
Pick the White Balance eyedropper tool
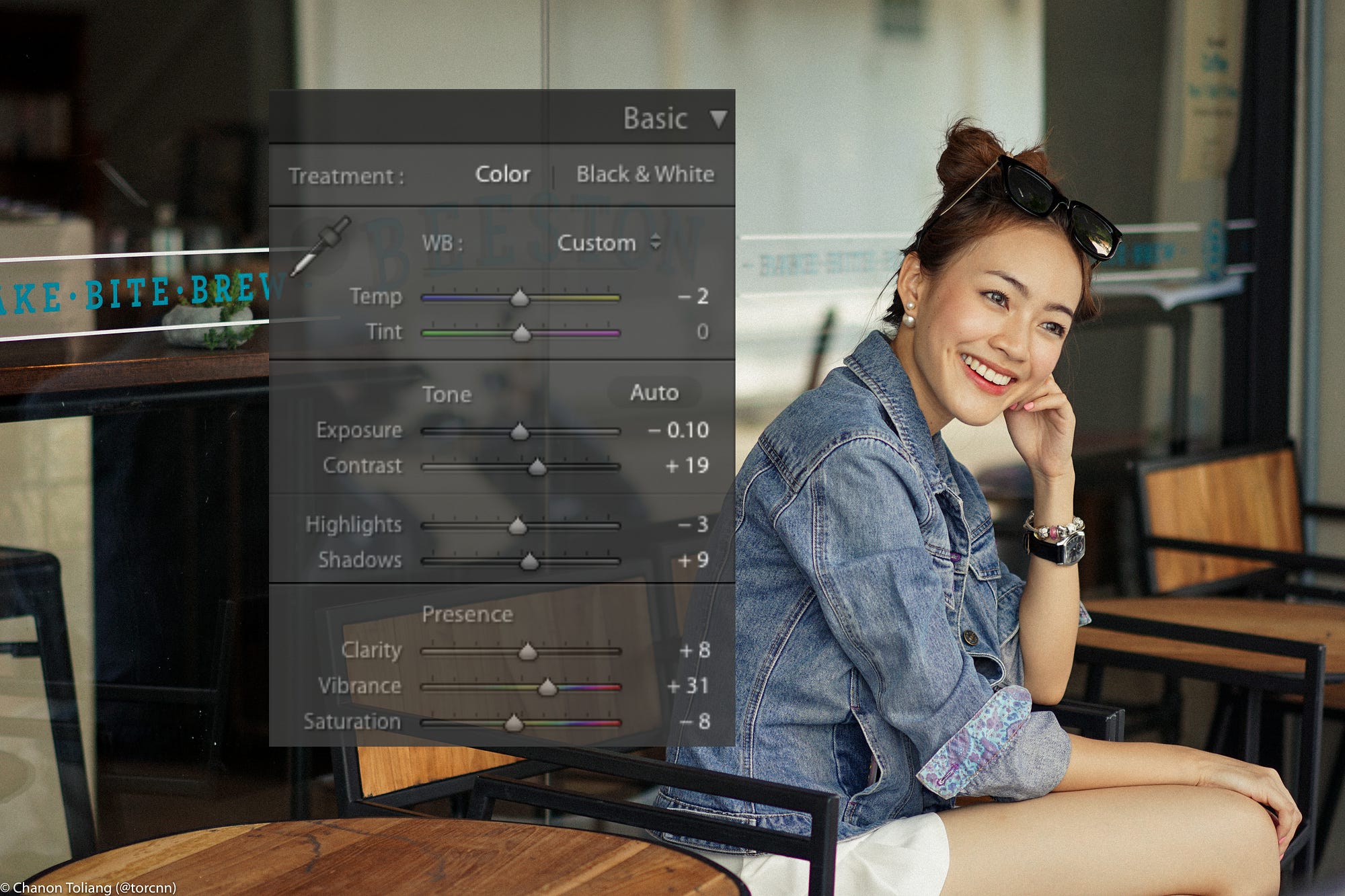point(321,246)
